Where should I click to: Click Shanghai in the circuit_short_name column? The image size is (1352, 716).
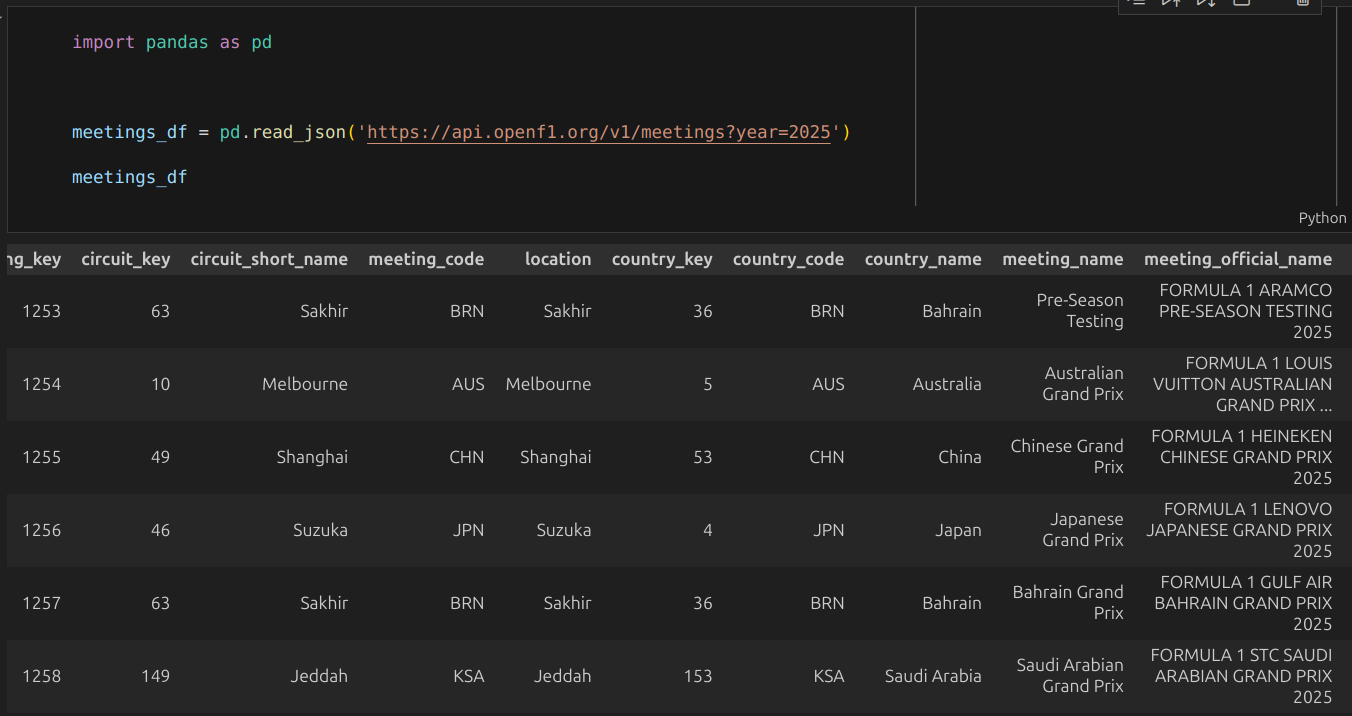[x=313, y=457]
